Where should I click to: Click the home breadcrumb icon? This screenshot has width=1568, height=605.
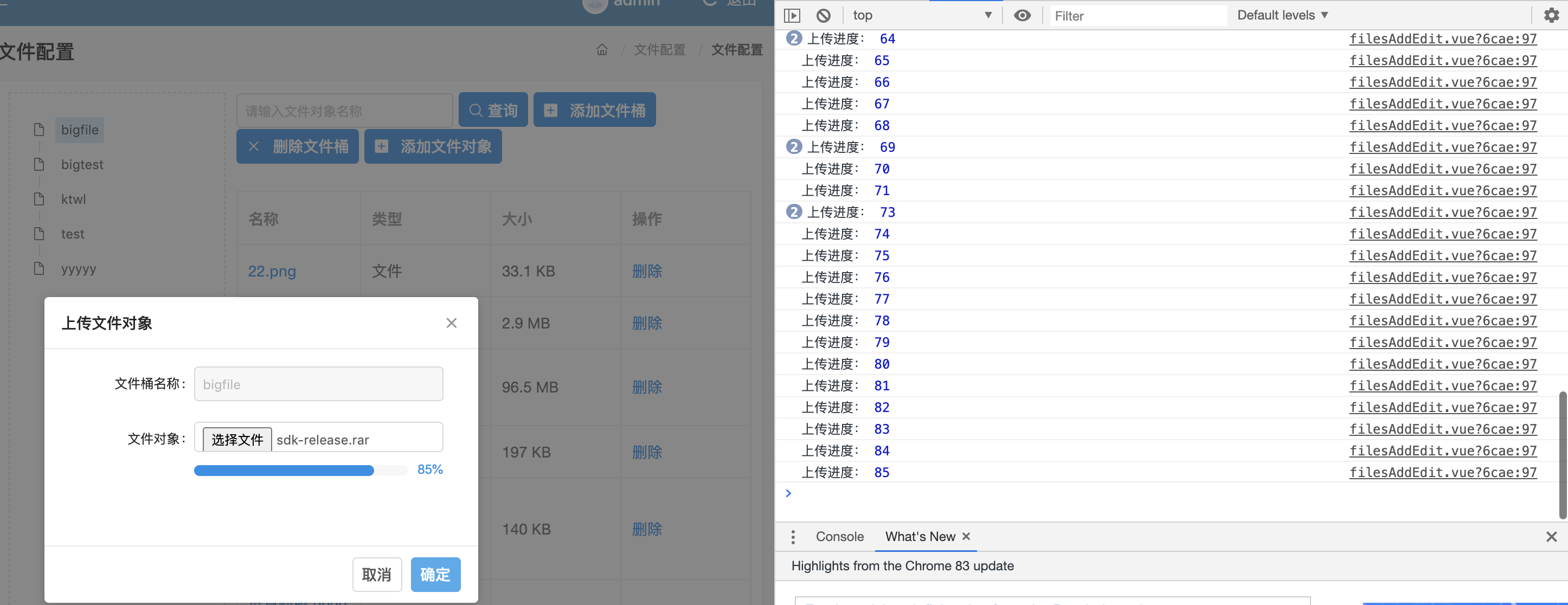(x=601, y=50)
